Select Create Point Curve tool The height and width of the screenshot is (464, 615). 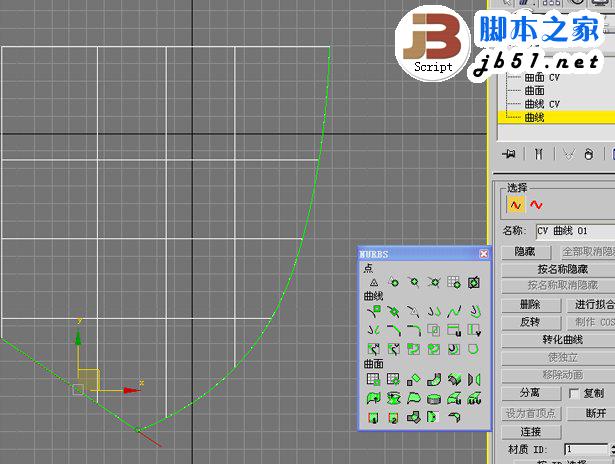click(x=394, y=312)
